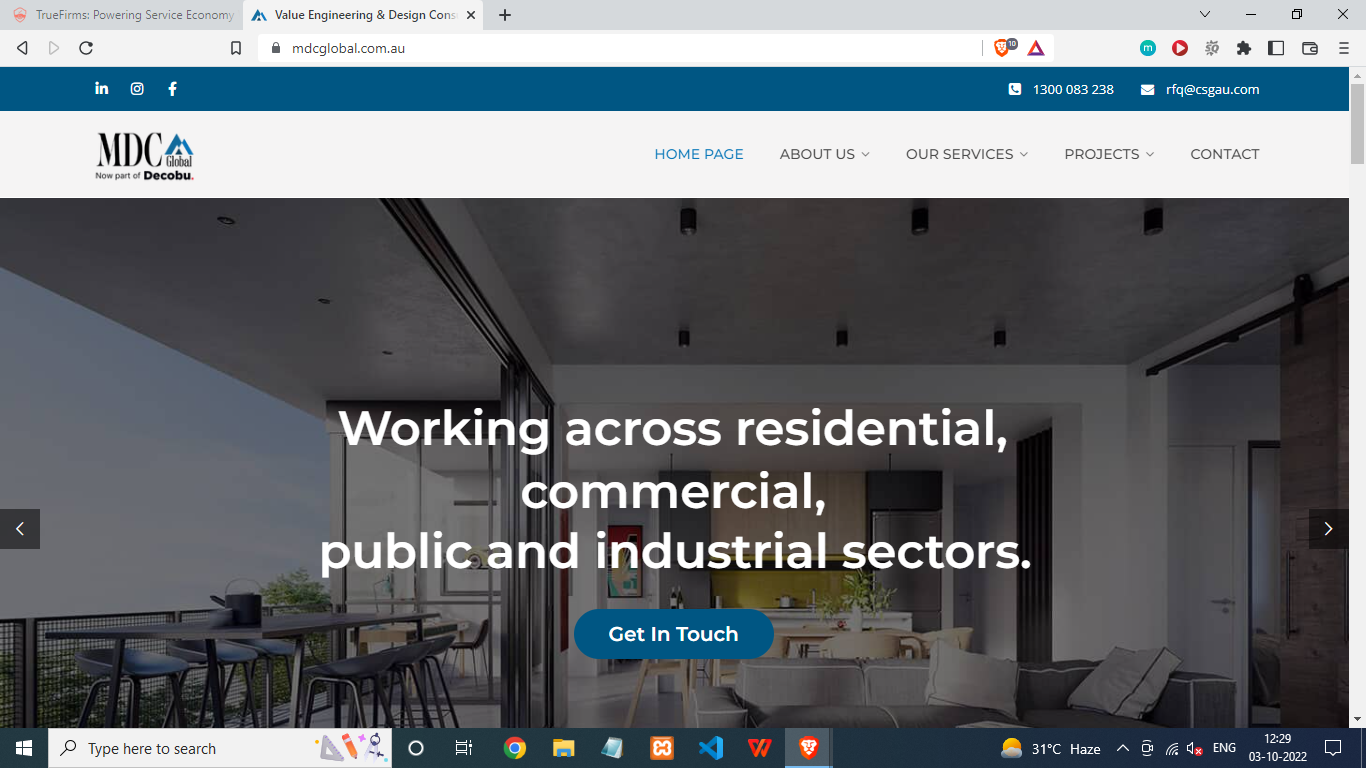This screenshot has width=1366, height=768.
Task: Toggle the browser sidebar panel icon
Action: click(1276, 48)
